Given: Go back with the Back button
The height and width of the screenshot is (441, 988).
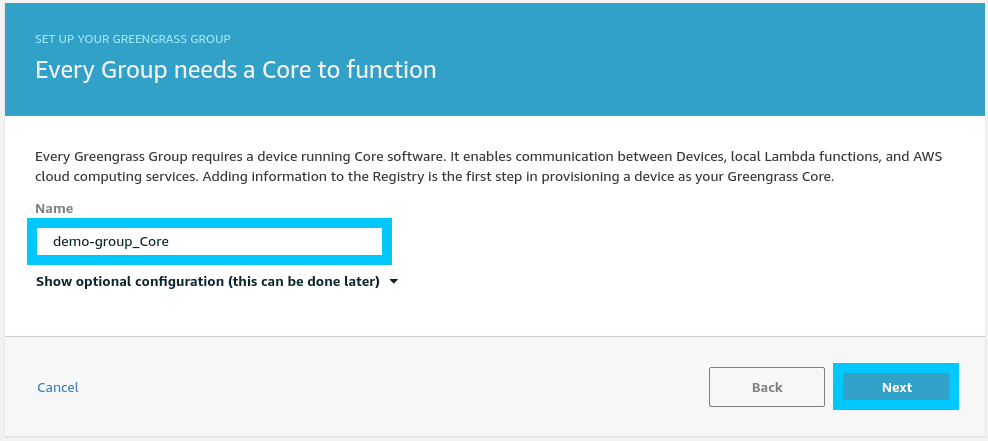Looking at the screenshot, I should click(766, 387).
